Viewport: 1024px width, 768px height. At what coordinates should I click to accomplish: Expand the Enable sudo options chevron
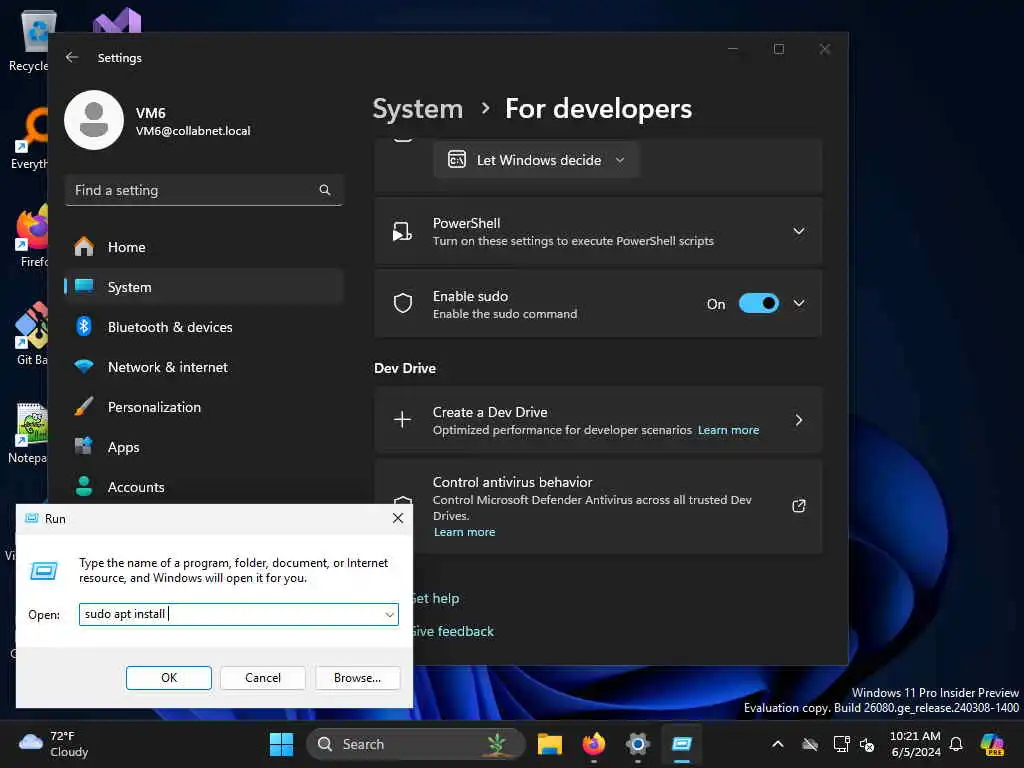point(799,303)
